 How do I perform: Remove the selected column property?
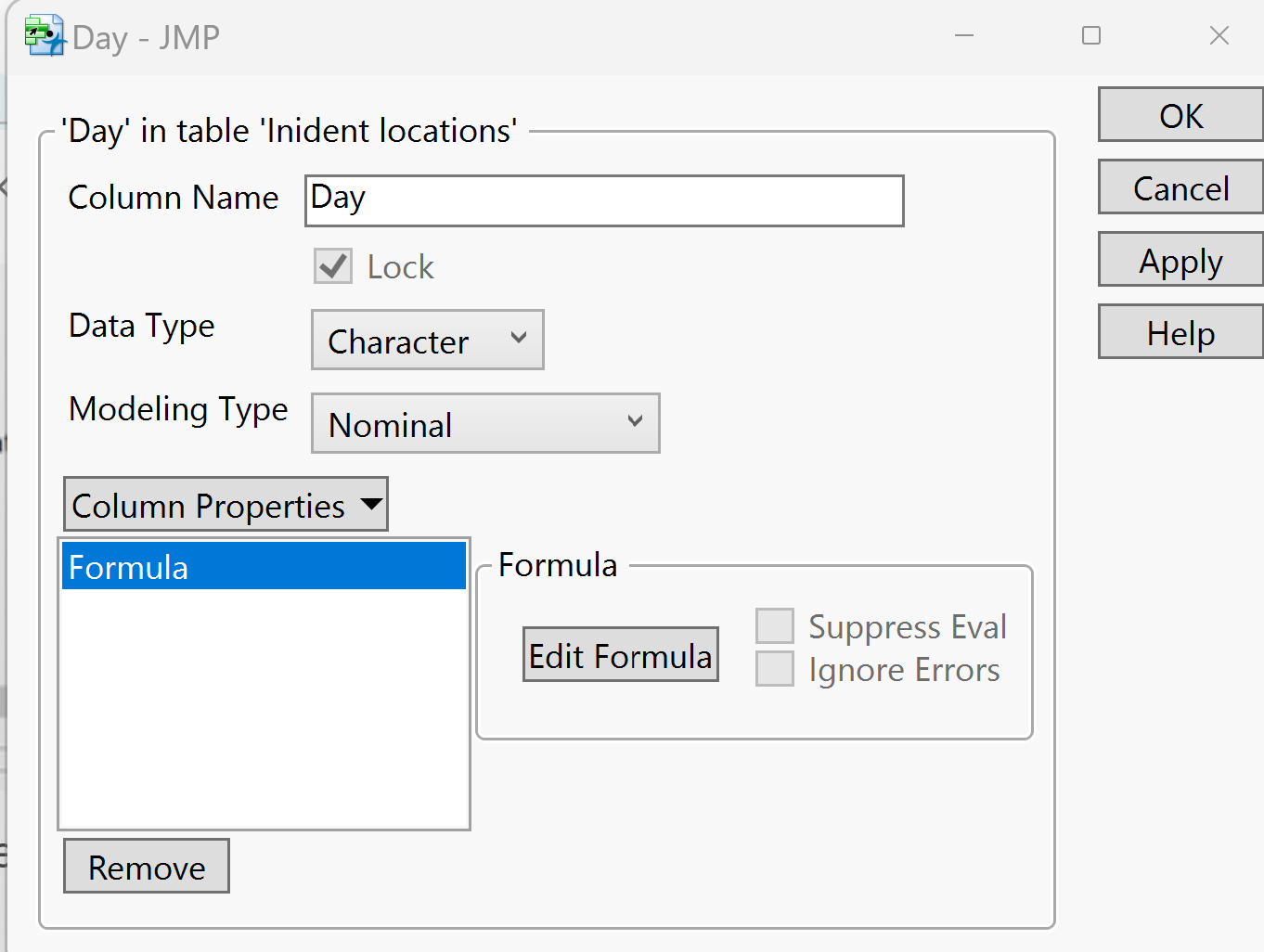click(x=147, y=867)
